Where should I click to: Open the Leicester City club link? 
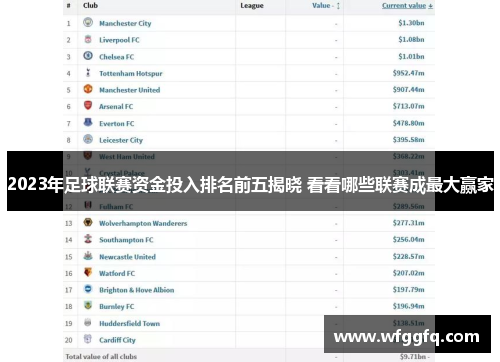point(121,140)
